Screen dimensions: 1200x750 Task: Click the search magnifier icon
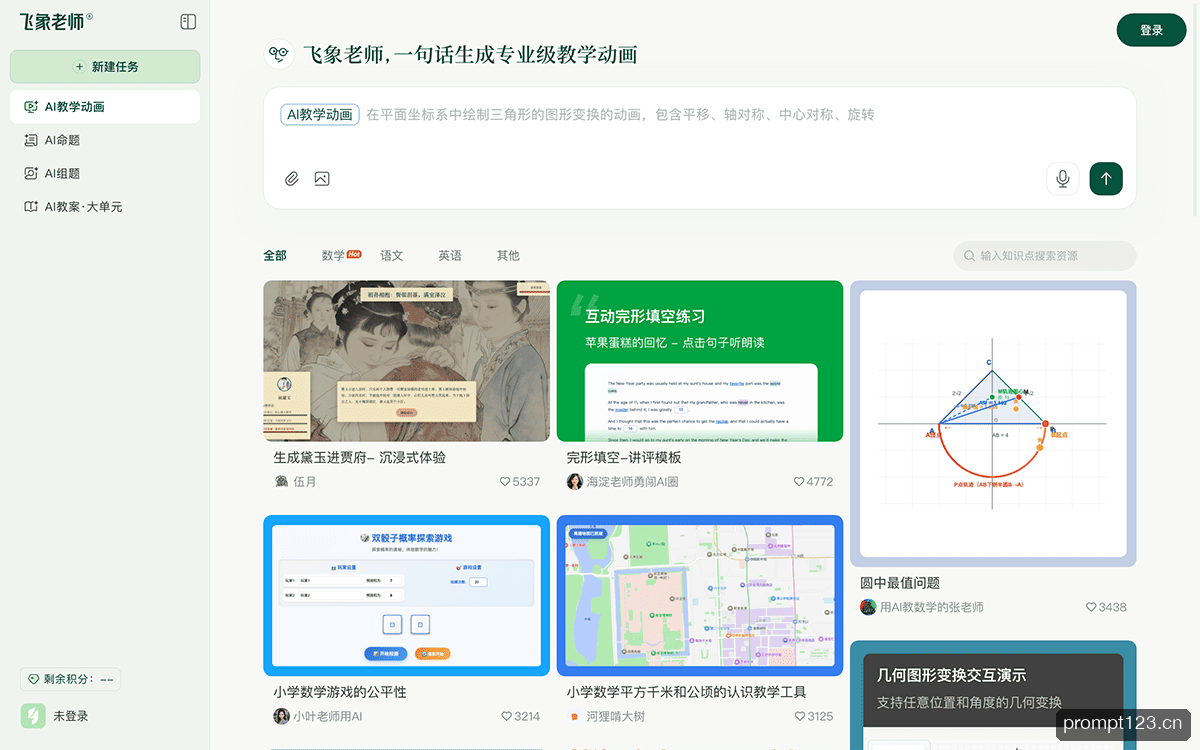[x=969, y=256]
